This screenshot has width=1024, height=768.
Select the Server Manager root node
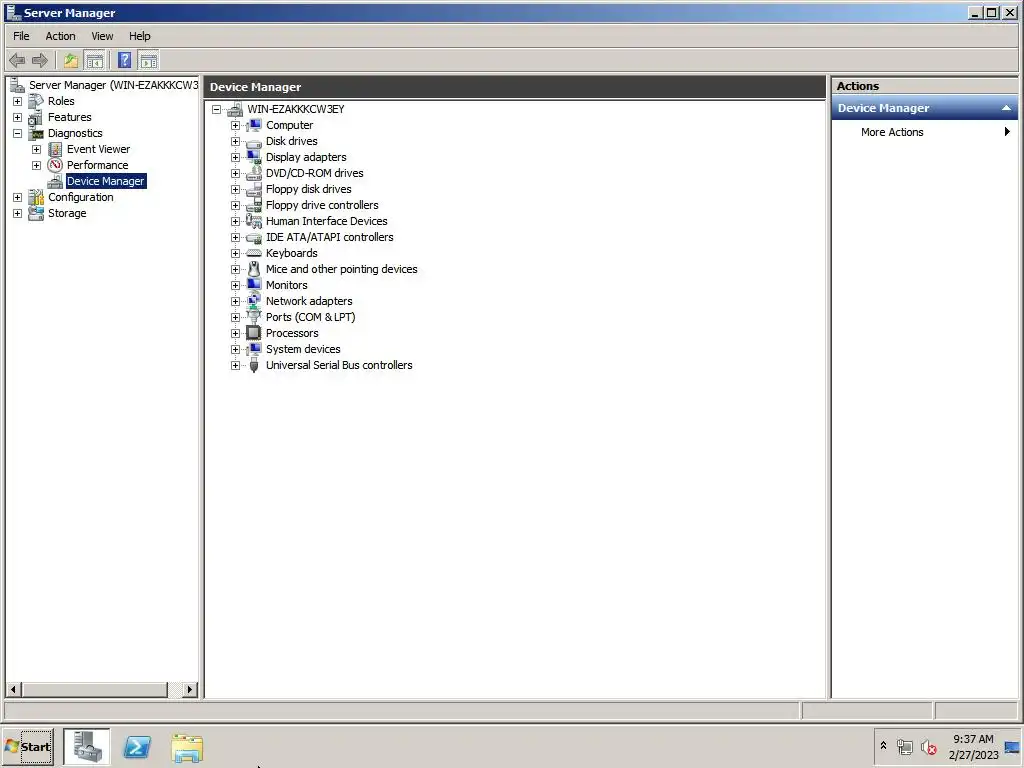[114, 86]
